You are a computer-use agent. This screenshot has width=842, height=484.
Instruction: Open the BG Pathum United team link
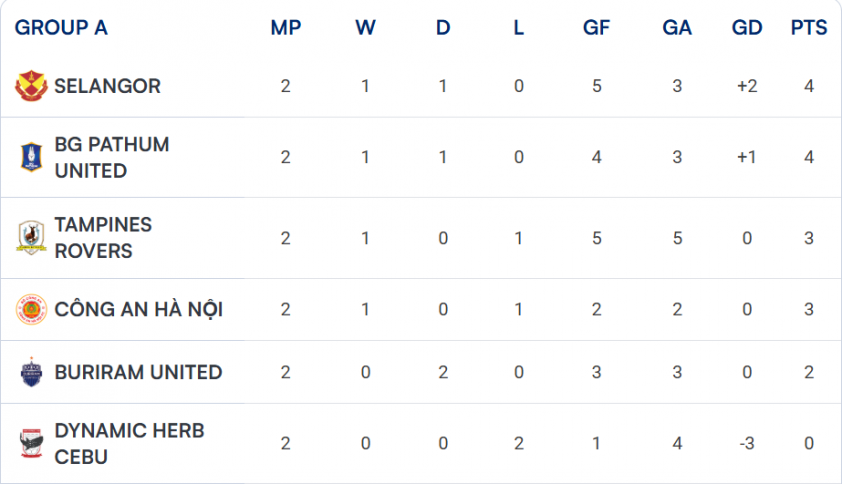(111, 157)
